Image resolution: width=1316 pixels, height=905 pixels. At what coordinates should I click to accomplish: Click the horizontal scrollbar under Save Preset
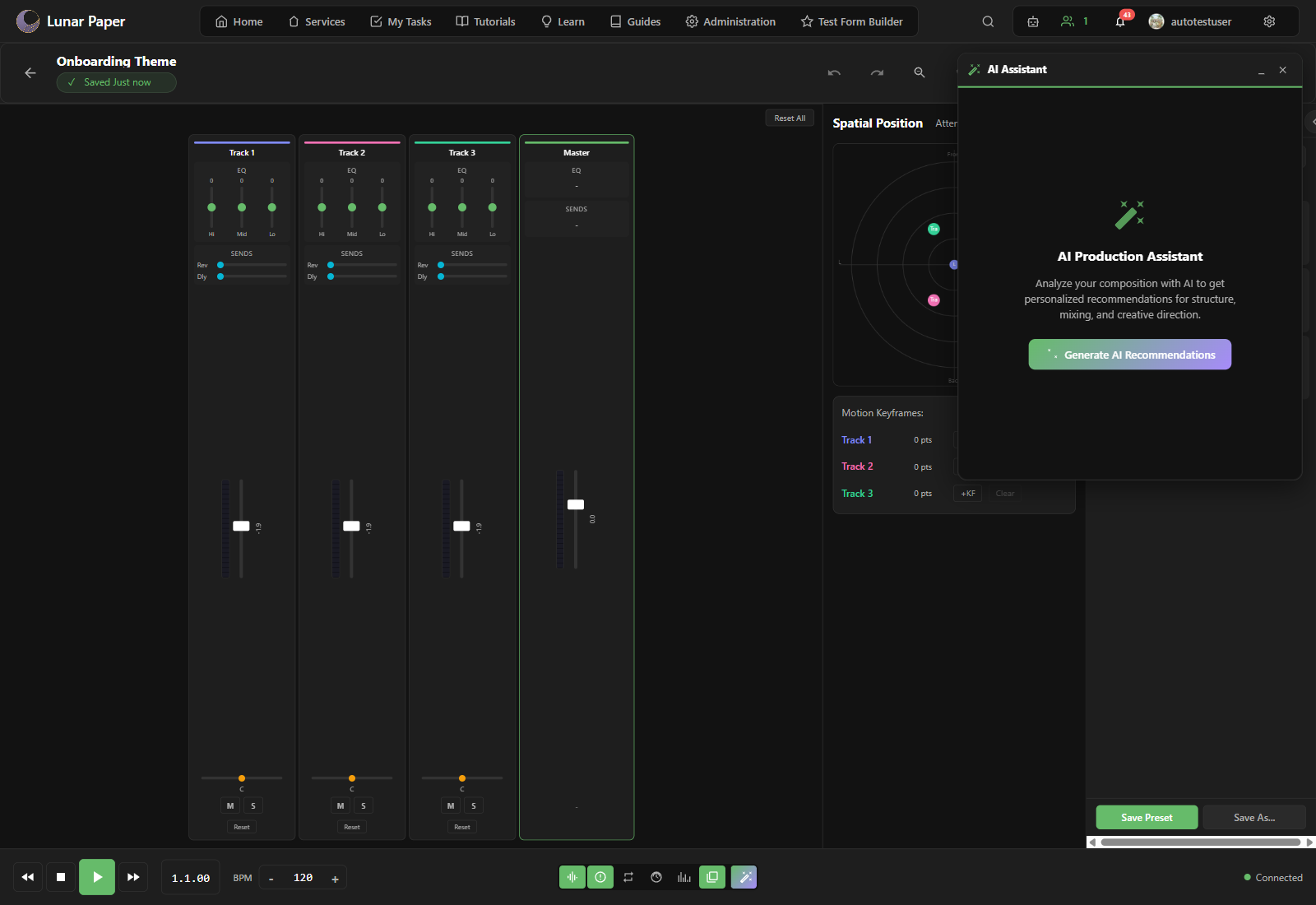click(1201, 842)
